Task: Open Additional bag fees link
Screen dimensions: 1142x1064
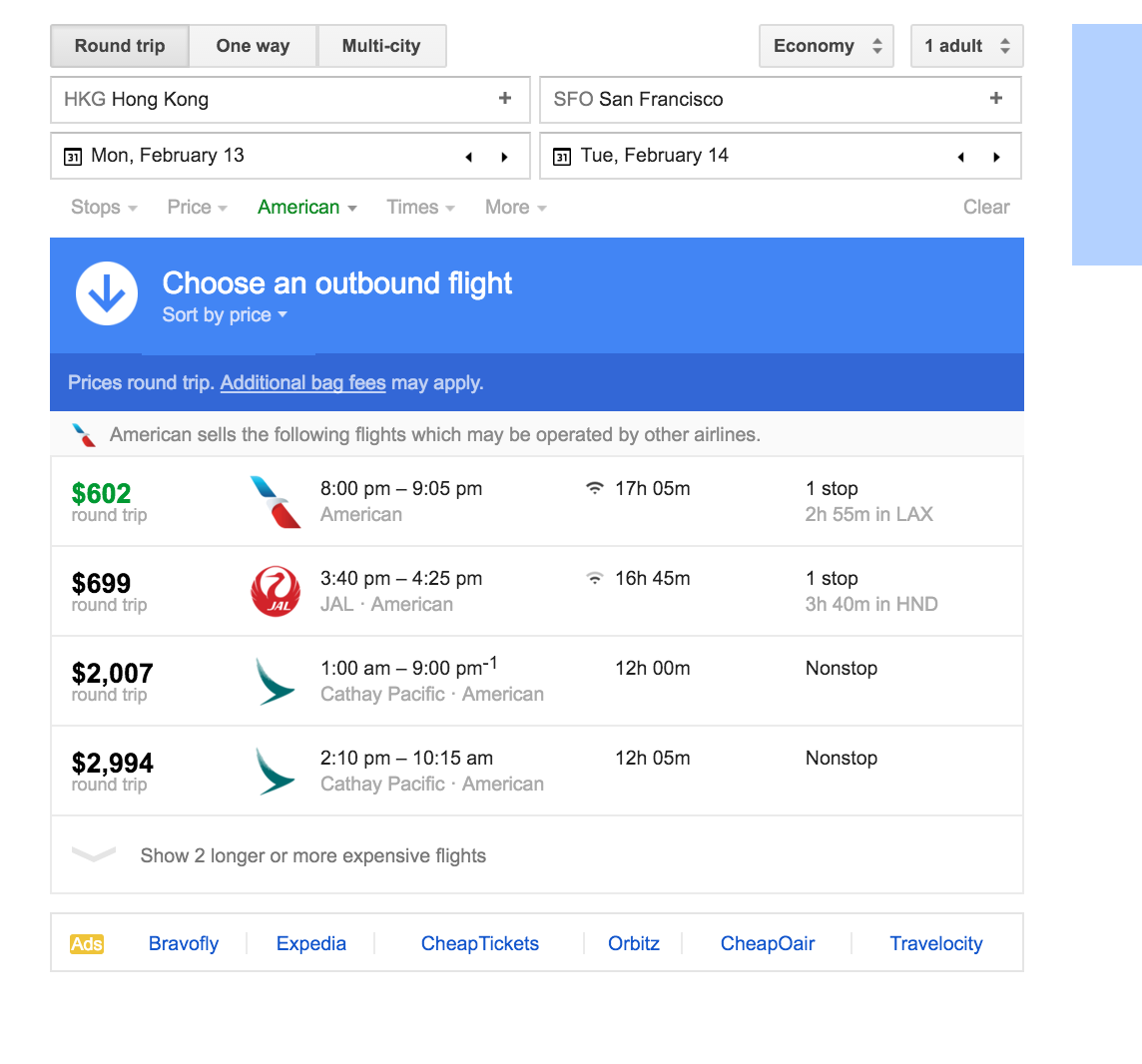Action: point(303,383)
